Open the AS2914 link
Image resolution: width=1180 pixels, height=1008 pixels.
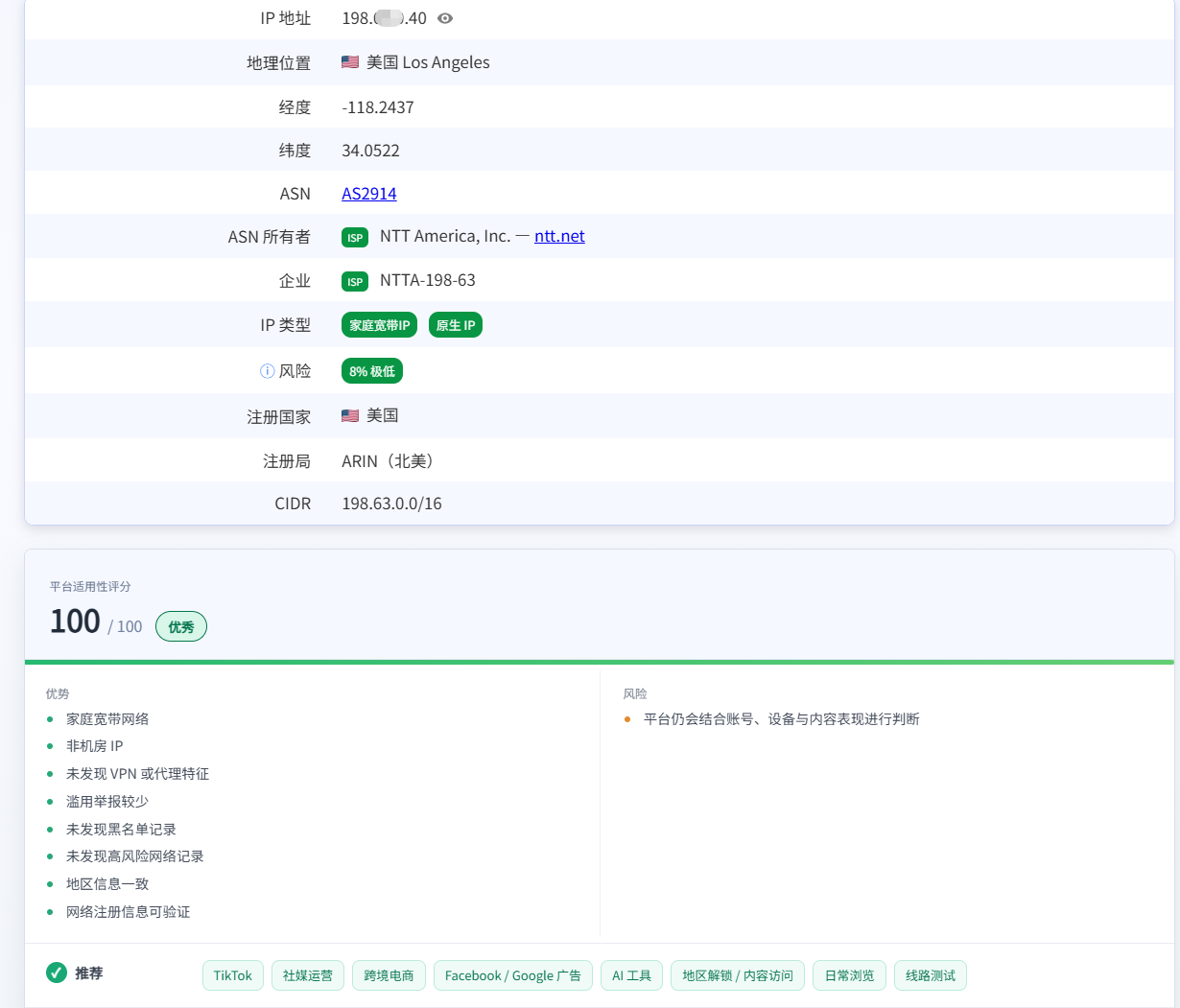(x=369, y=194)
